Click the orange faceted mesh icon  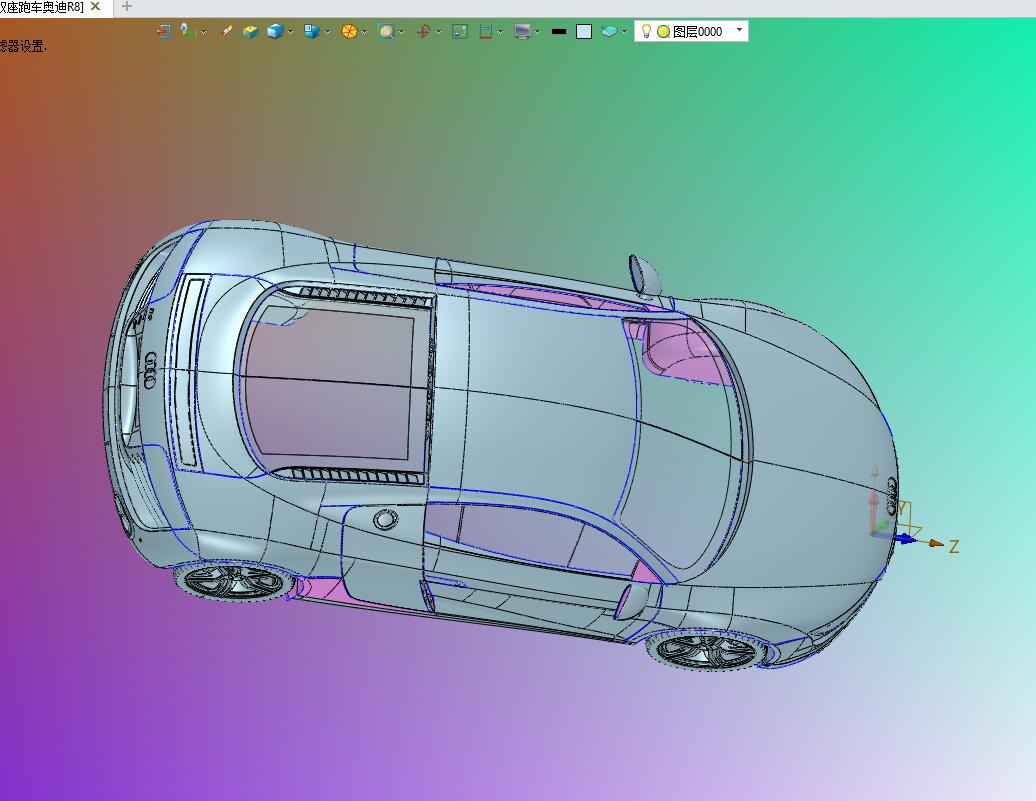350,31
